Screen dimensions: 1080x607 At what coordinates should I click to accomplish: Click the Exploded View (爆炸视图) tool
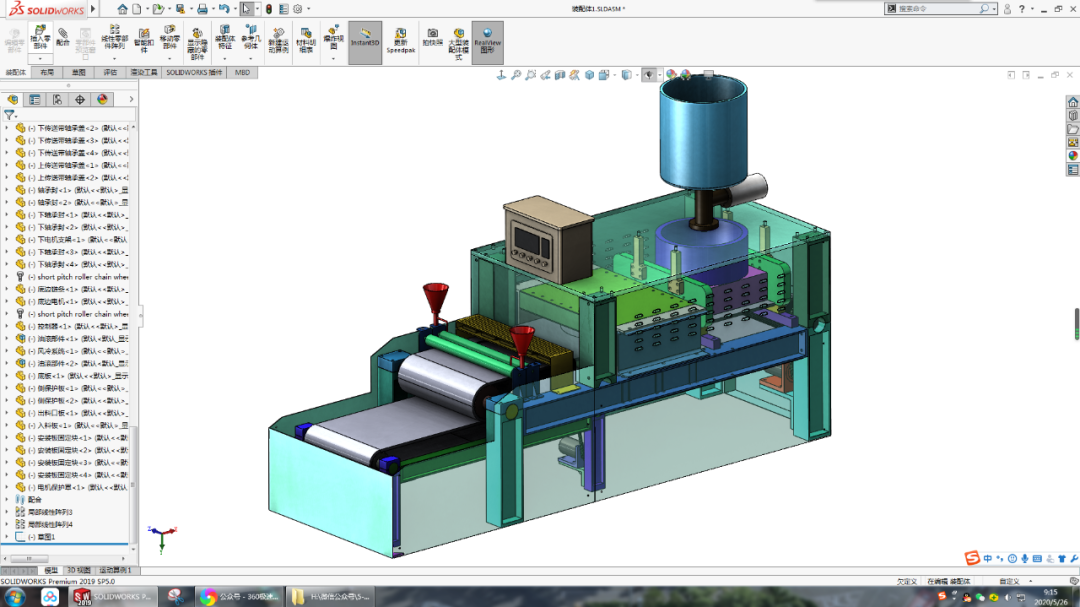pos(333,37)
